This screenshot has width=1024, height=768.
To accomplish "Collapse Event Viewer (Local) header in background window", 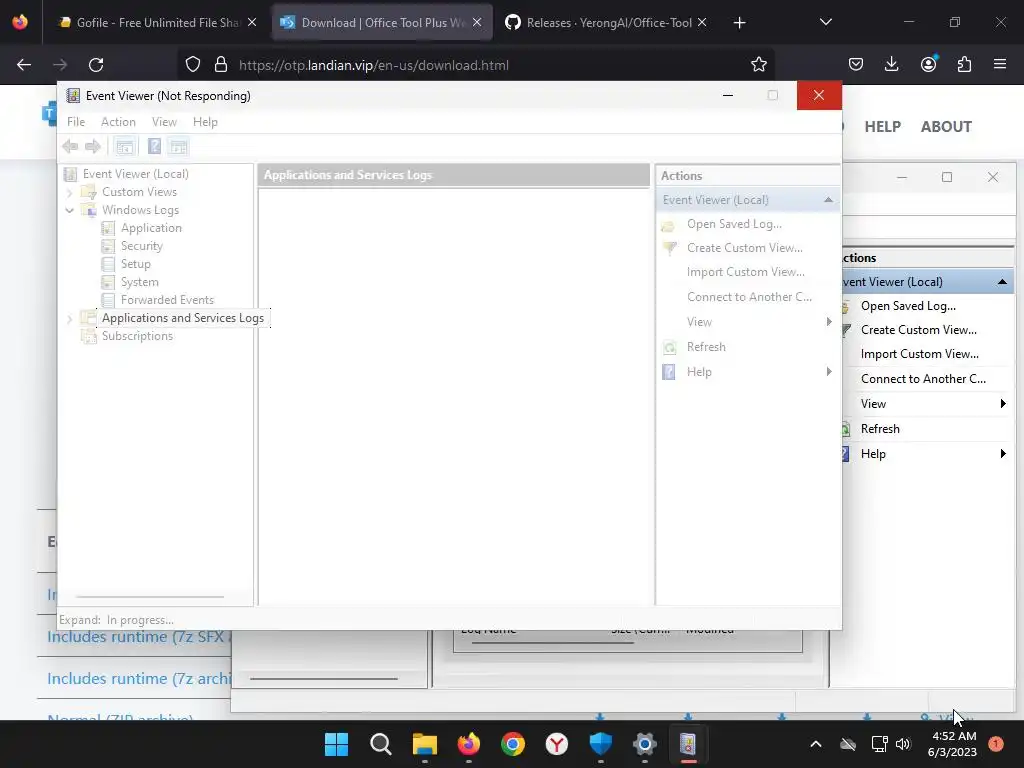I will [1002, 282].
